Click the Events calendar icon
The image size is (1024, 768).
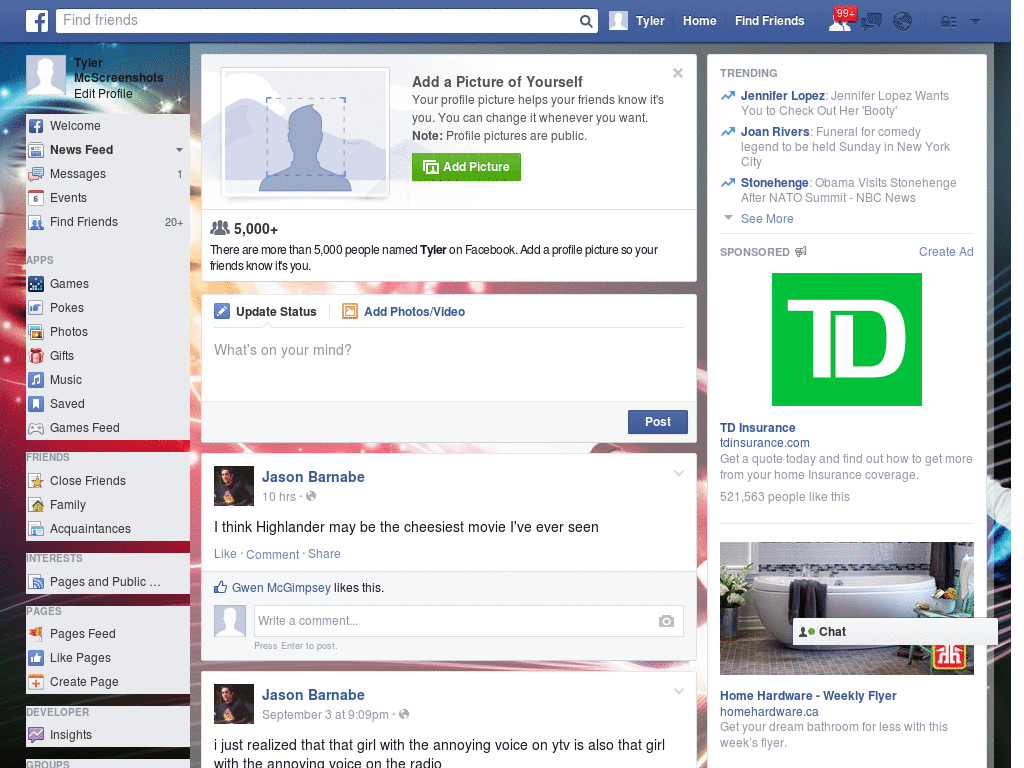click(x=36, y=198)
